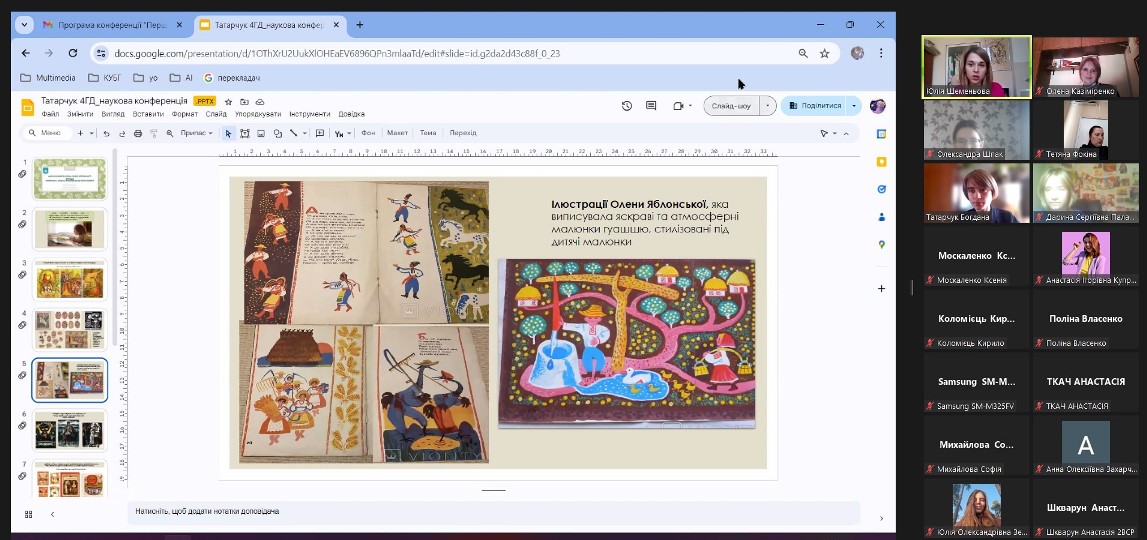Click the Тема theme button
The height and width of the screenshot is (540, 1147).
click(428, 133)
